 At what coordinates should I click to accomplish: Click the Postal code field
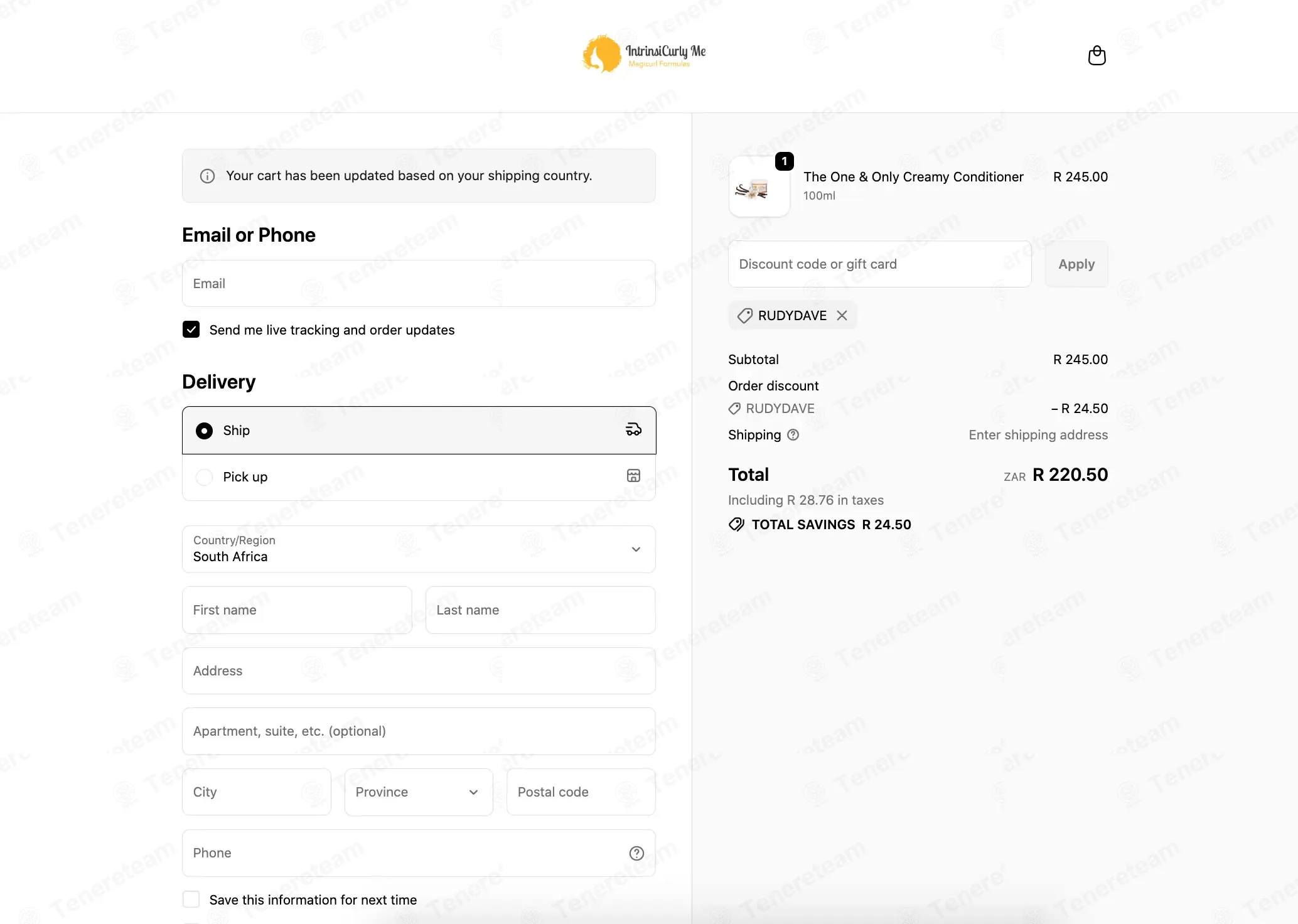click(x=581, y=792)
